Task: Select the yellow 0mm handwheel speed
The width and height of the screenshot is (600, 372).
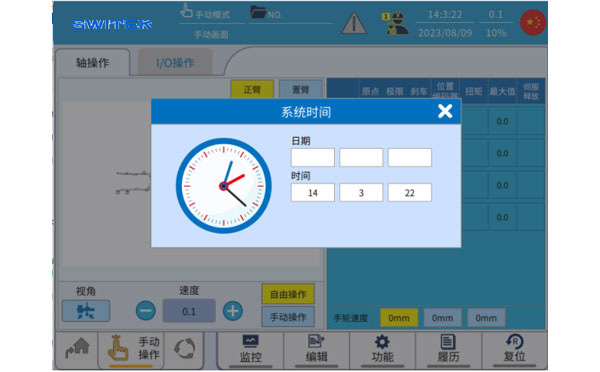Action: [399, 318]
